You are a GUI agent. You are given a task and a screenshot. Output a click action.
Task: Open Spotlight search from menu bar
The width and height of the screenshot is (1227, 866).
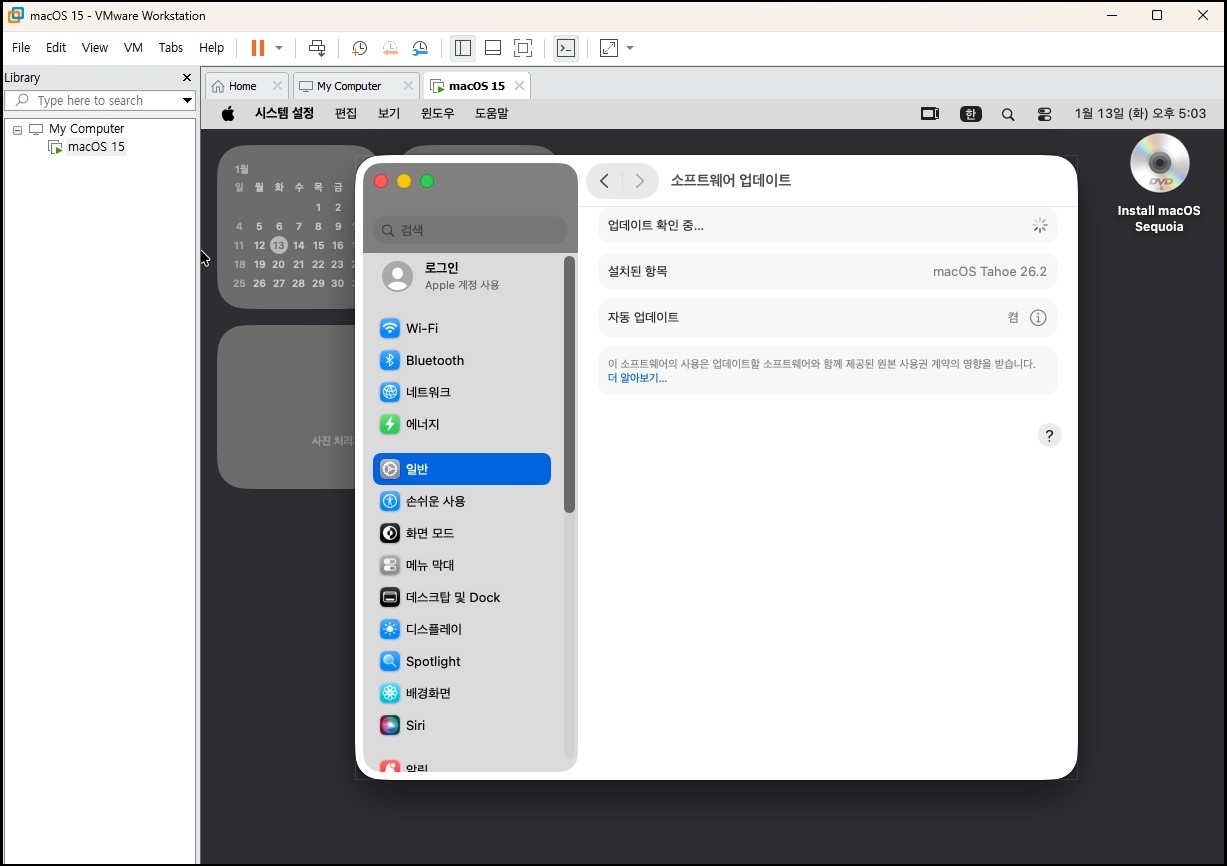tap(1008, 114)
